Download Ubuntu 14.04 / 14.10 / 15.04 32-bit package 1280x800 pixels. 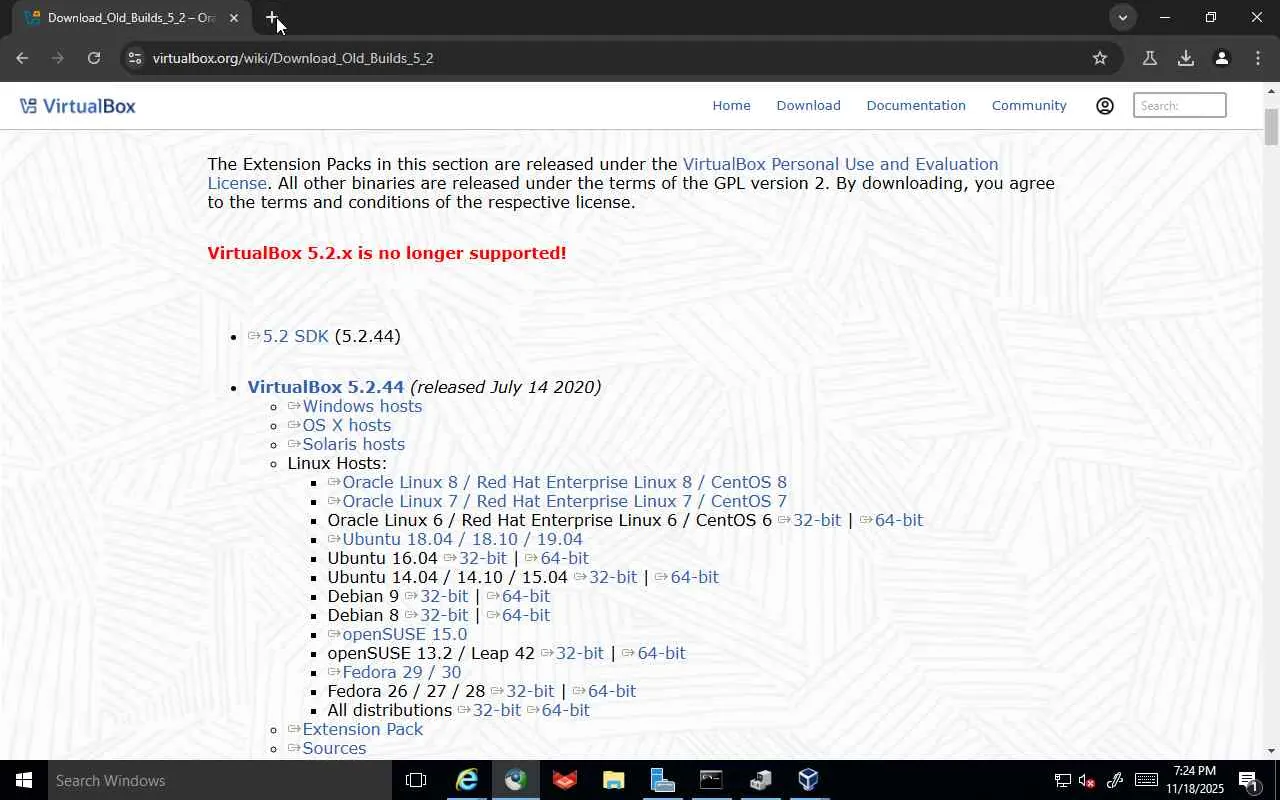click(x=605, y=577)
